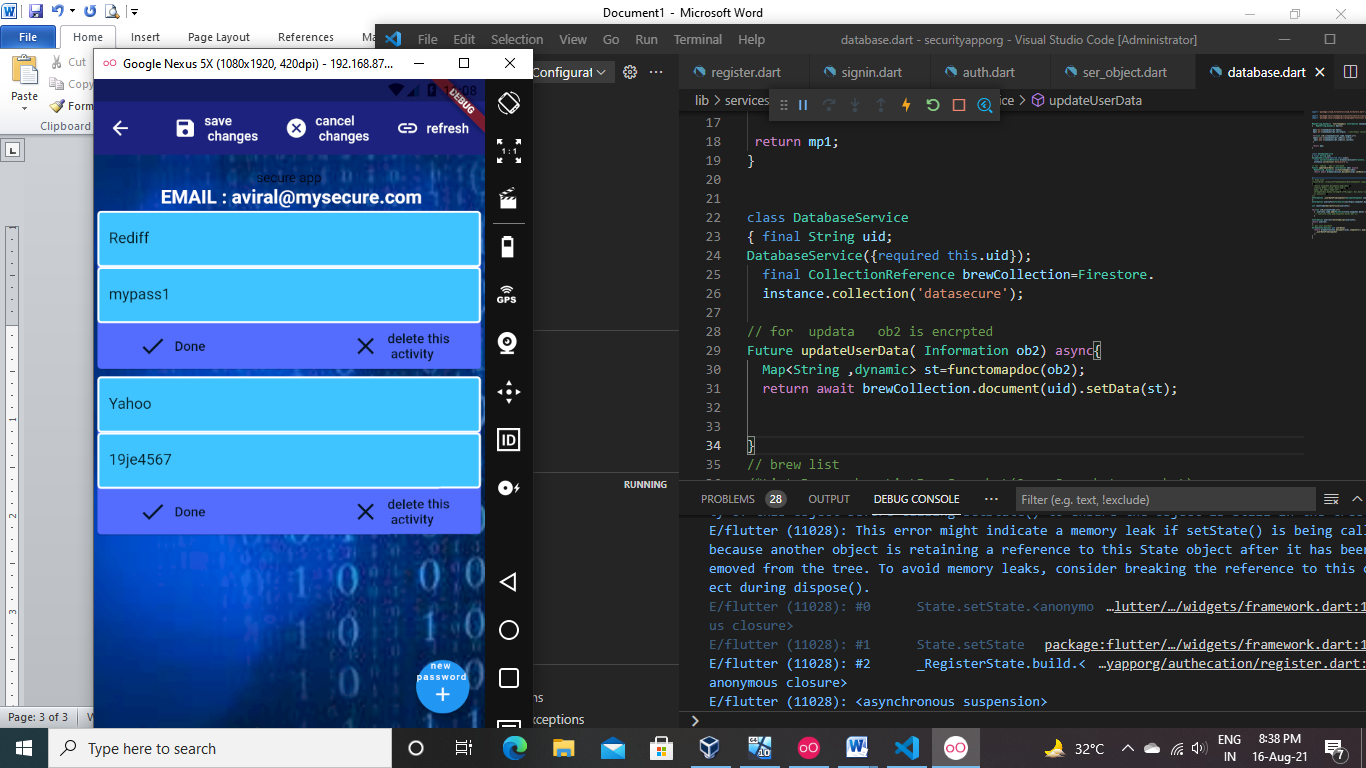Stop debugging with the red square

click(x=958, y=105)
